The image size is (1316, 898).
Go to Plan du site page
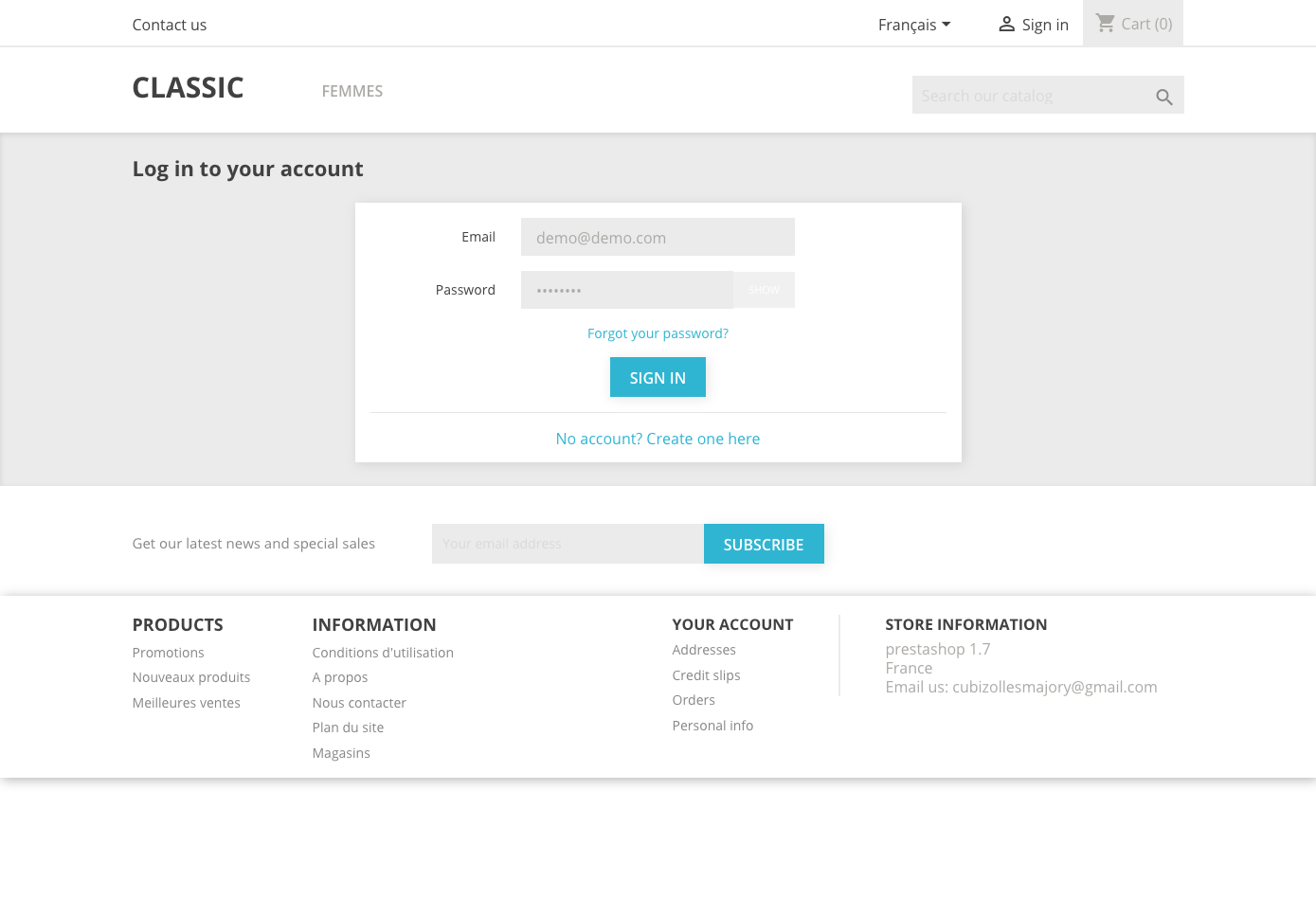tap(348, 727)
